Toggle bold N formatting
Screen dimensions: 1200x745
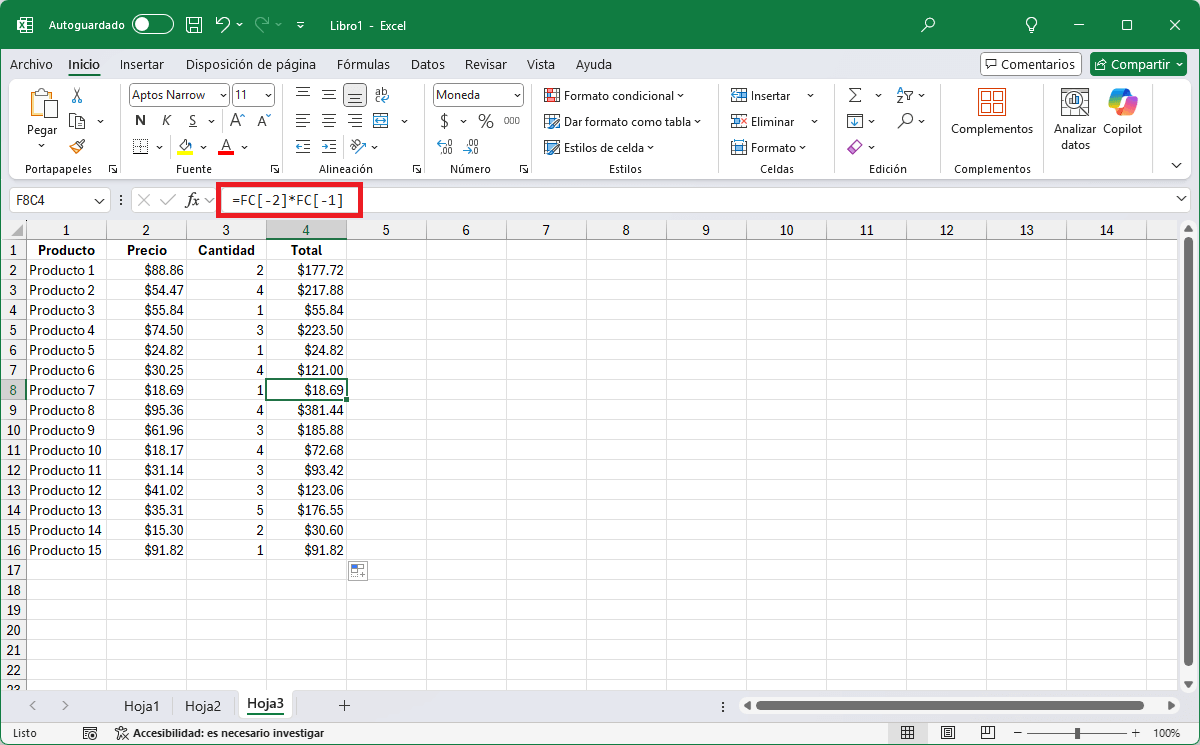tap(141, 121)
